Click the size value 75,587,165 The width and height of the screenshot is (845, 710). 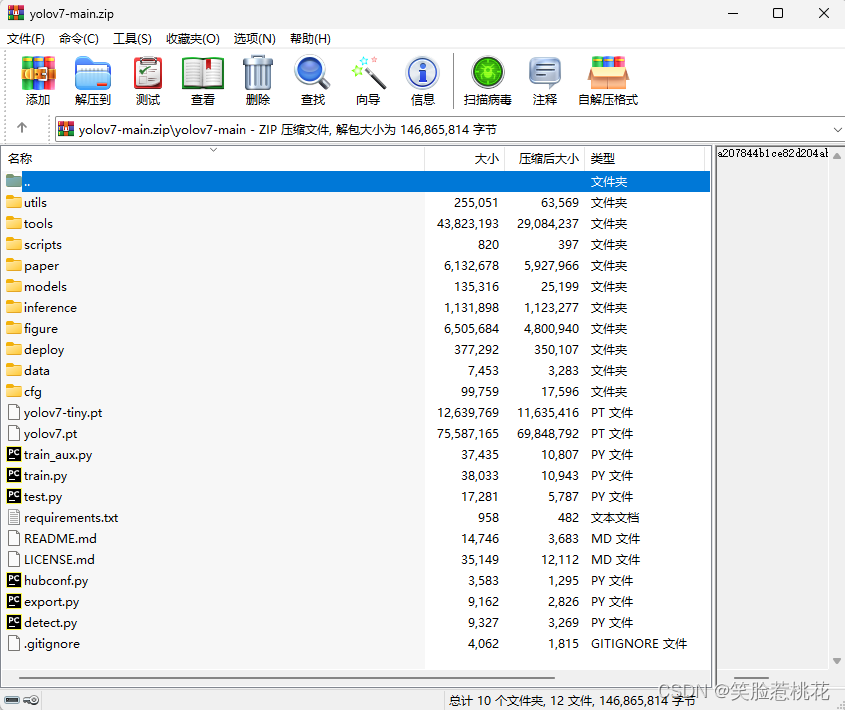(x=468, y=433)
